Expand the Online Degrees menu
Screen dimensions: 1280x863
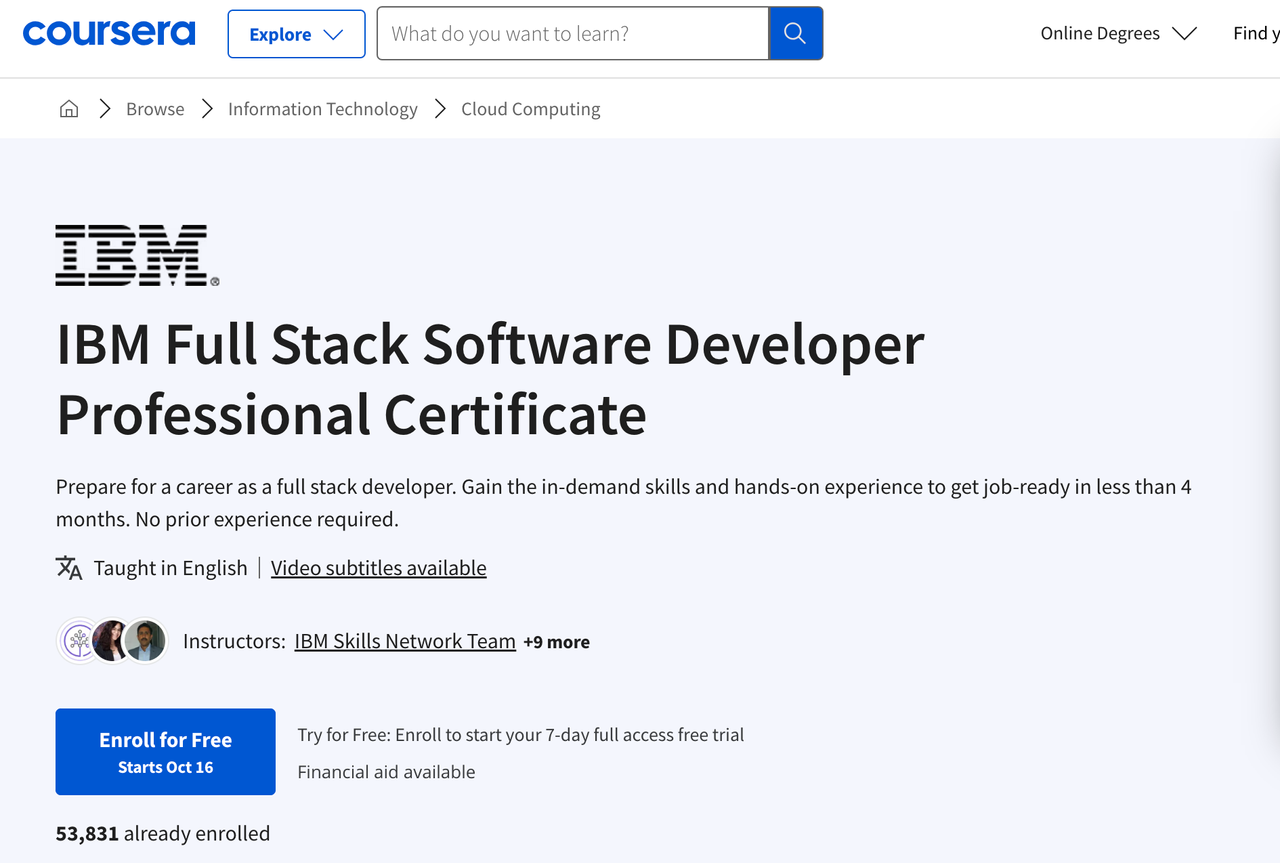[1118, 34]
